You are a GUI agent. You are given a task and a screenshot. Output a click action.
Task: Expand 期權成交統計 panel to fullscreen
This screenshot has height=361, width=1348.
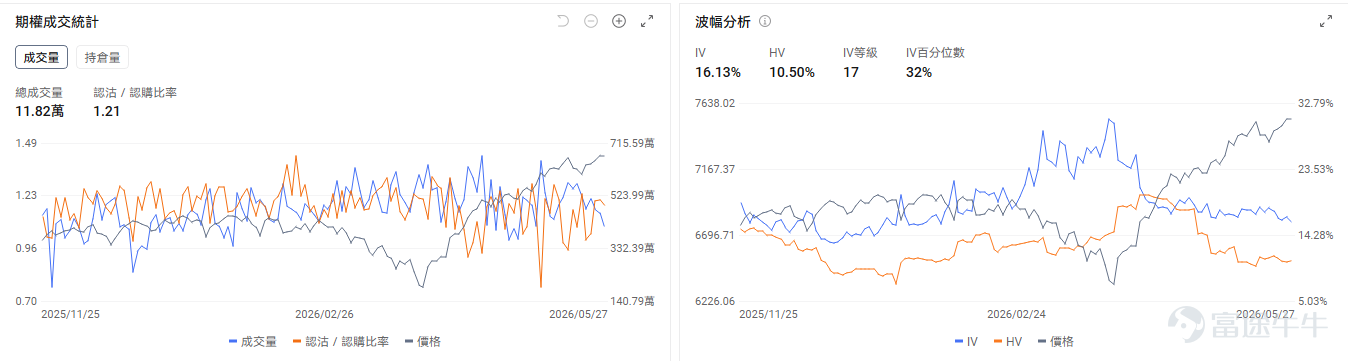point(647,21)
